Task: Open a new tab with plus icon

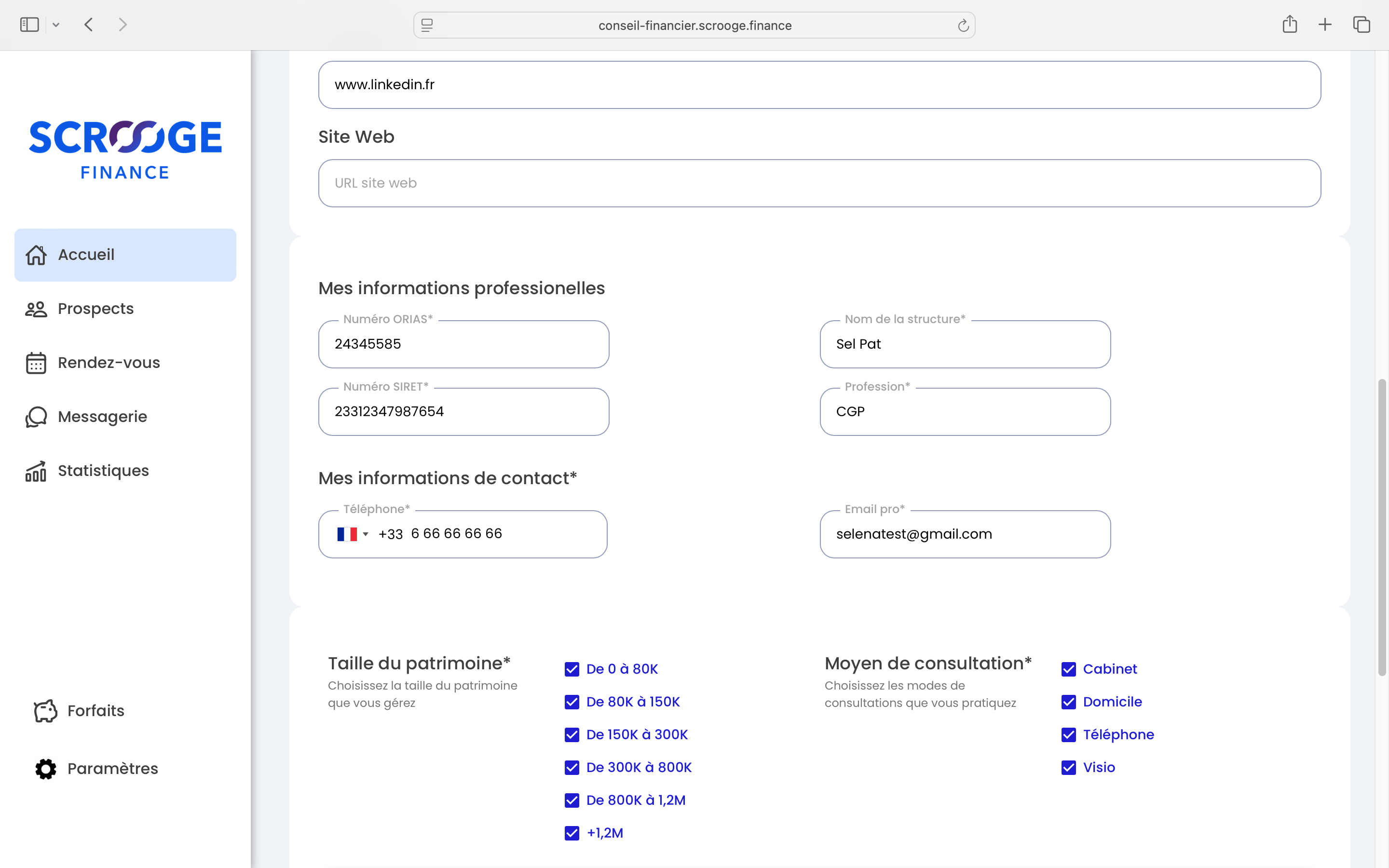Action: (1325, 25)
